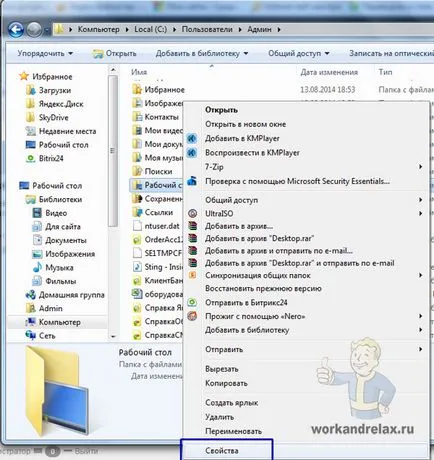The height and width of the screenshot is (460, 434).
Task: Click the Домашняя группа icon
Action: pyautogui.click(x=31, y=295)
